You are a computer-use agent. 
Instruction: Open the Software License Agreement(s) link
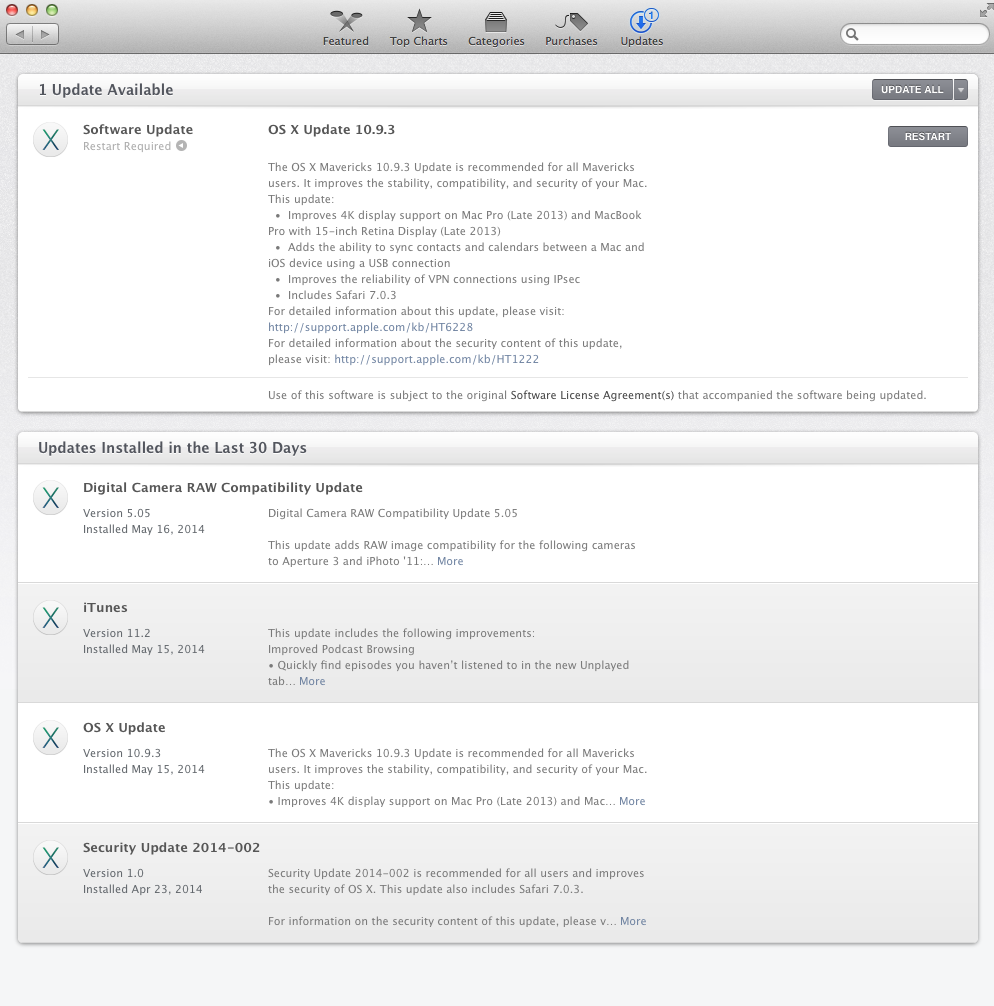592,395
